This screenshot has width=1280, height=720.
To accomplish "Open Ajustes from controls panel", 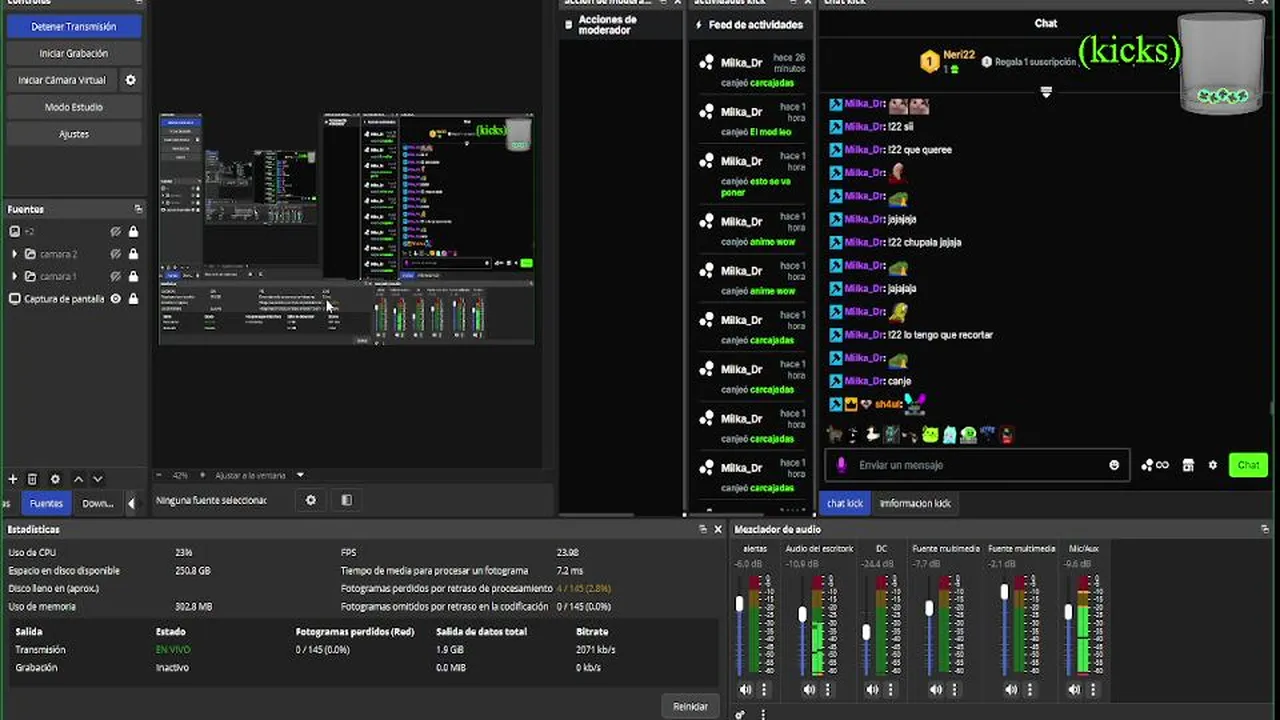I will (x=74, y=134).
